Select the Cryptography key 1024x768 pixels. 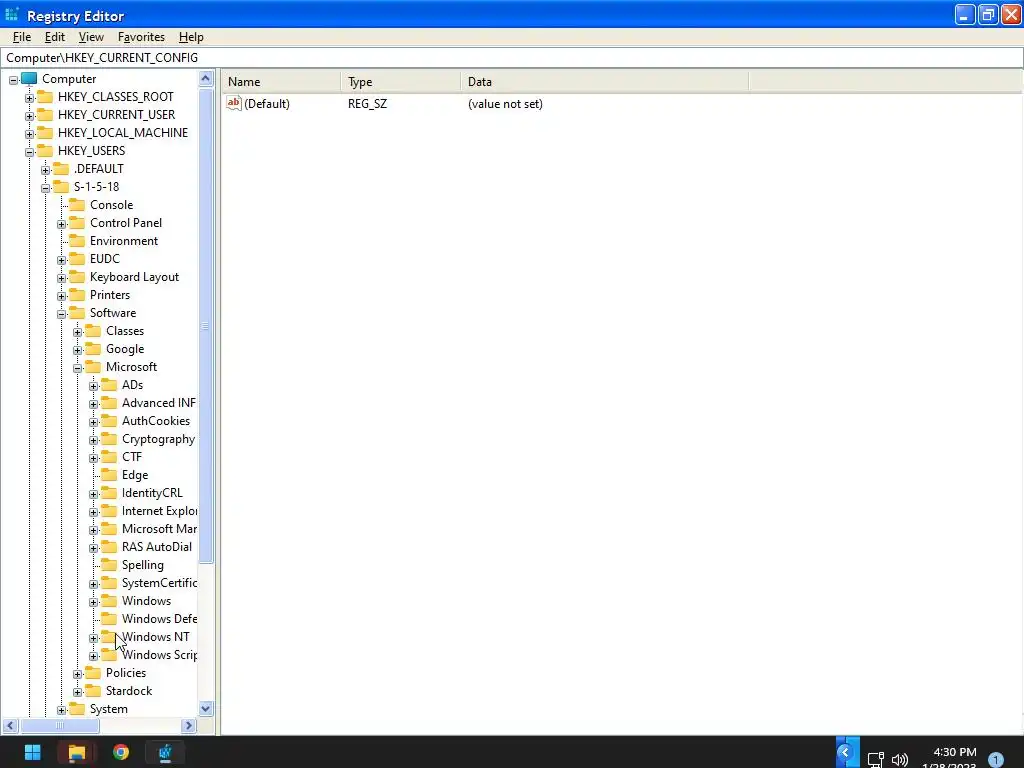pyautogui.click(x=158, y=439)
